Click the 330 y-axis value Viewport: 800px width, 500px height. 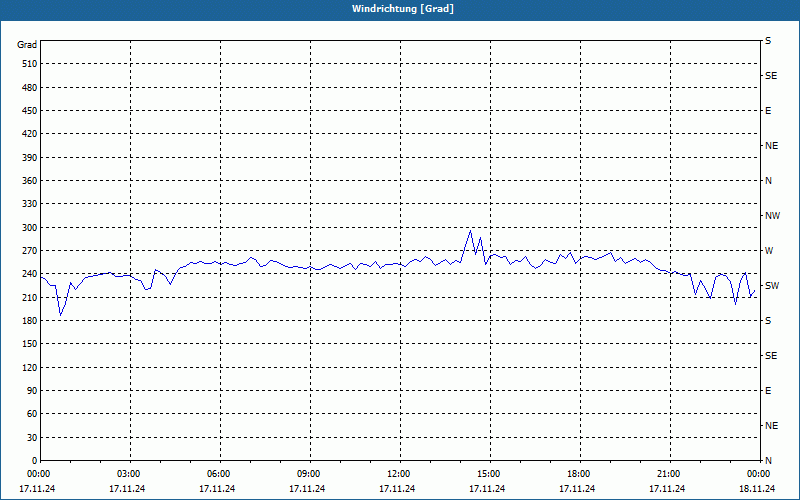pyautogui.click(x=30, y=204)
